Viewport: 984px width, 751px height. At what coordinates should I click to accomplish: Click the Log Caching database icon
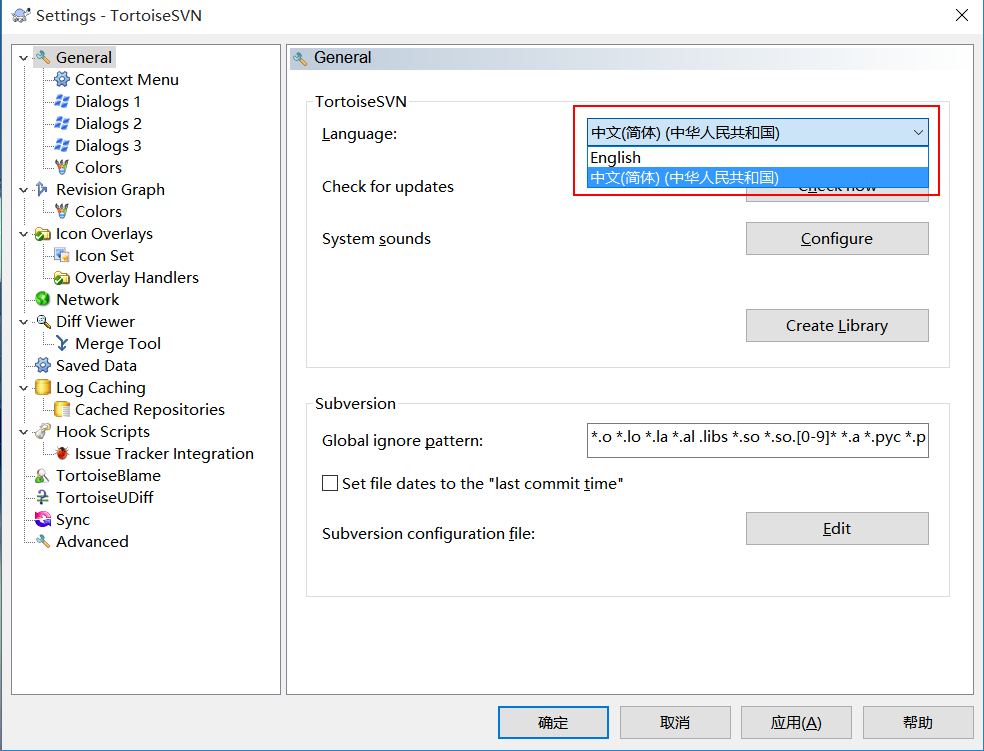43,388
